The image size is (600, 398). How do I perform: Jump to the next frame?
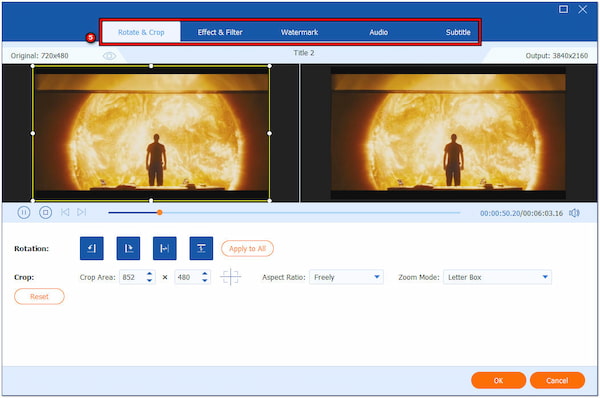pos(82,212)
